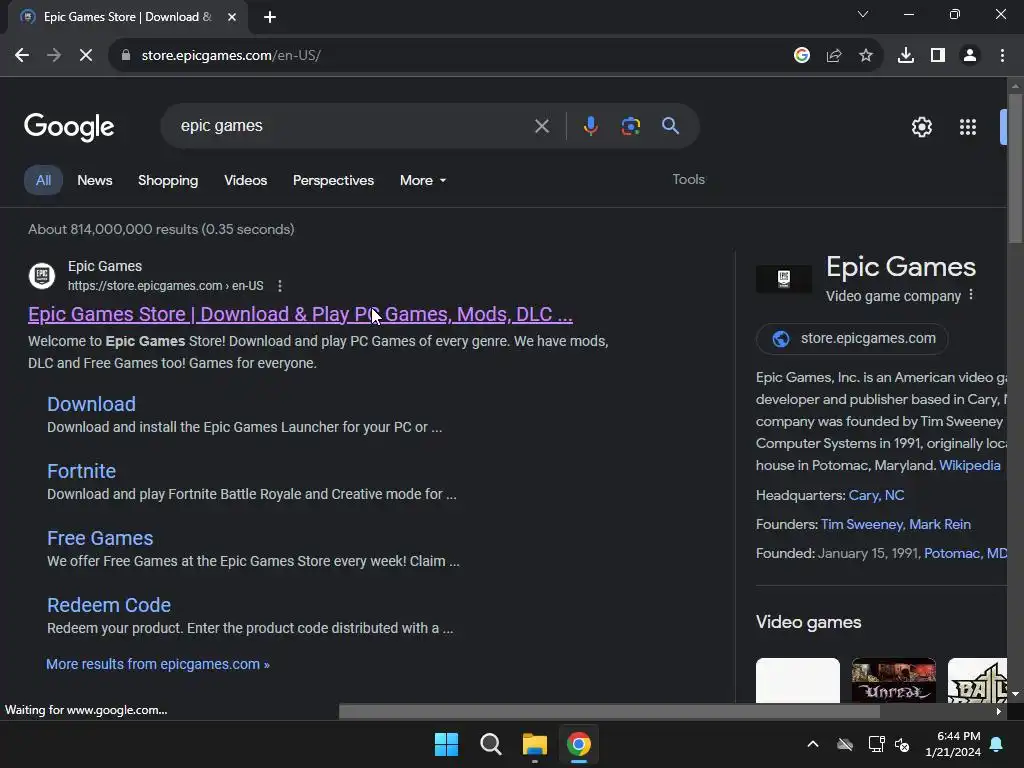
Task: Click the padlock site info icon
Action: click(126, 56)
